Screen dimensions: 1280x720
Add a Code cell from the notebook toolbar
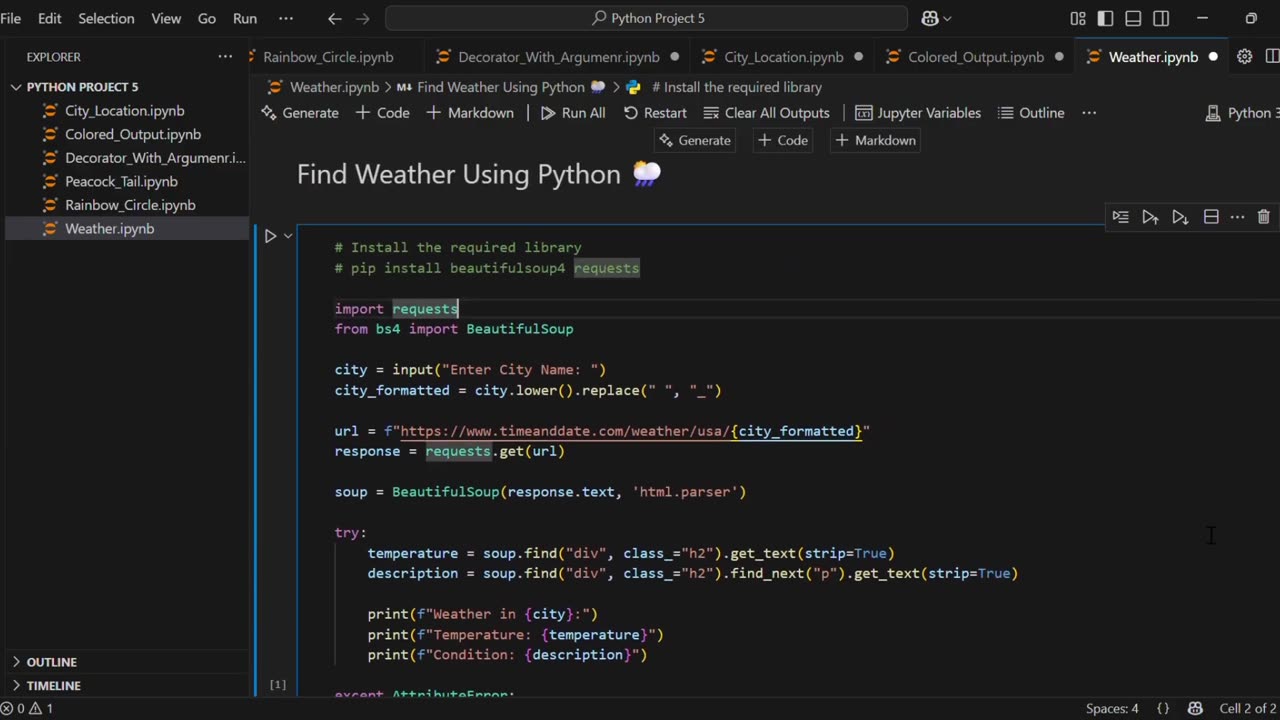[x=382, y=113]
